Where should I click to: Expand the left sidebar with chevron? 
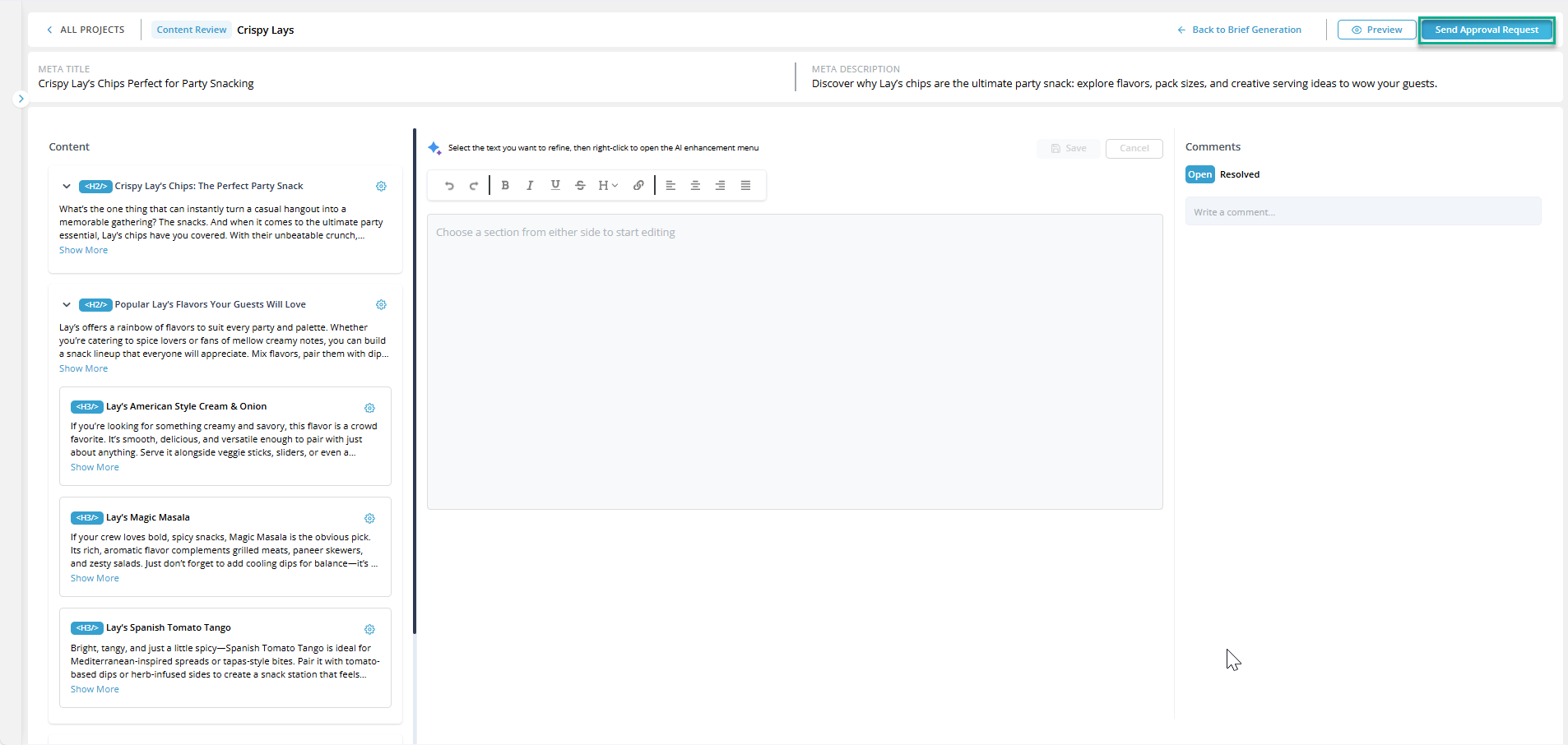(x=21, y=99)
